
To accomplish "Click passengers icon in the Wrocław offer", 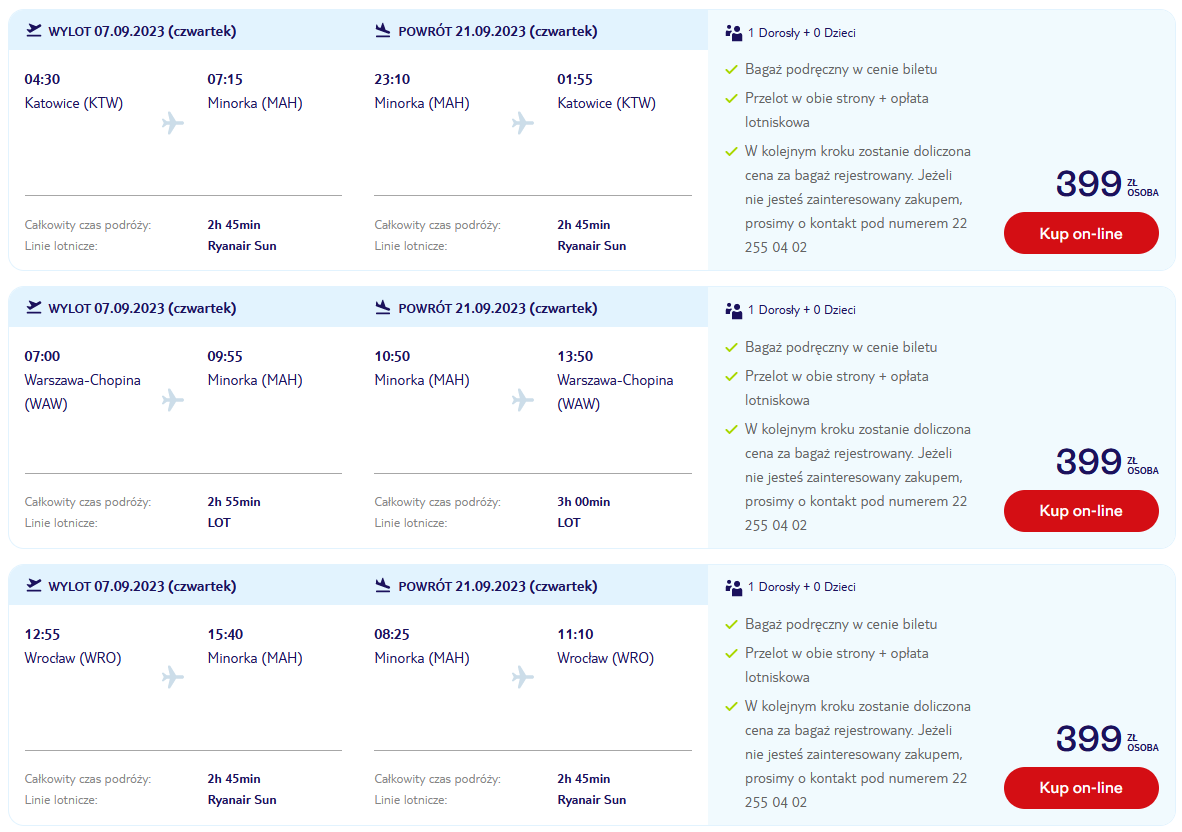I will (733, 587).
